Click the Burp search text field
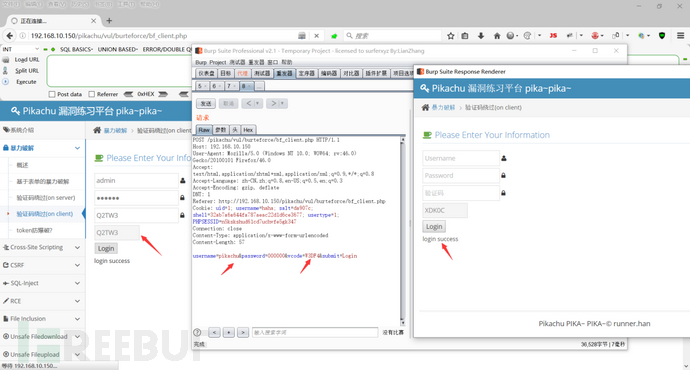 [315, 333]
